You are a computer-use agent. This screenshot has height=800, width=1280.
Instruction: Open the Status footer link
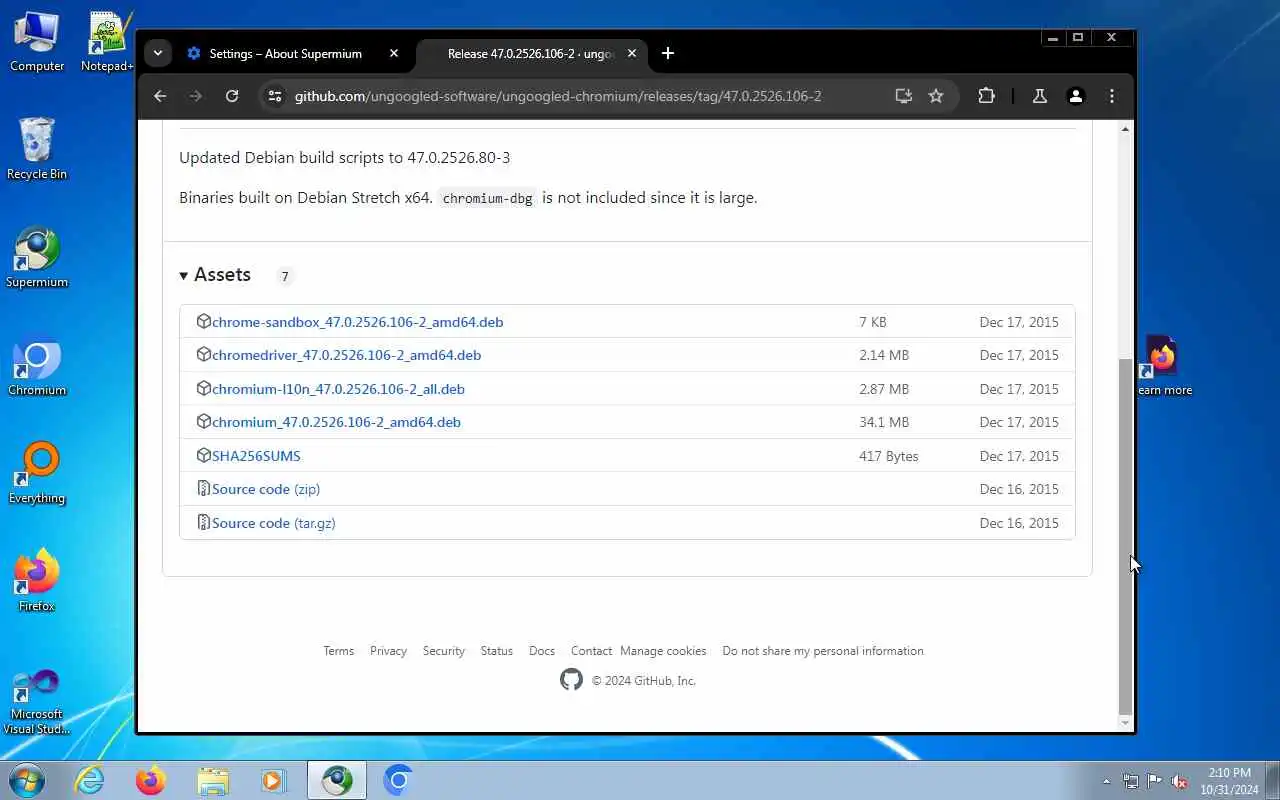(x=496, y=651)
